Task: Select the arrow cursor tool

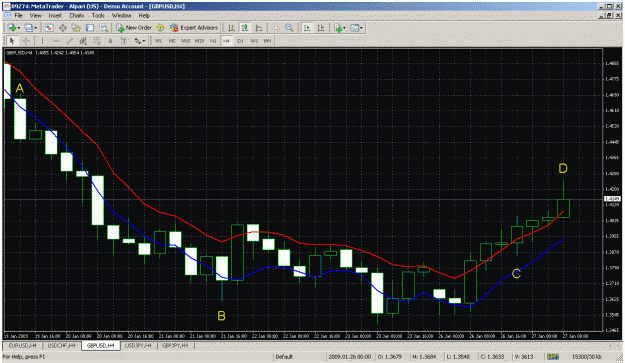Action: [x=12, y=41]
